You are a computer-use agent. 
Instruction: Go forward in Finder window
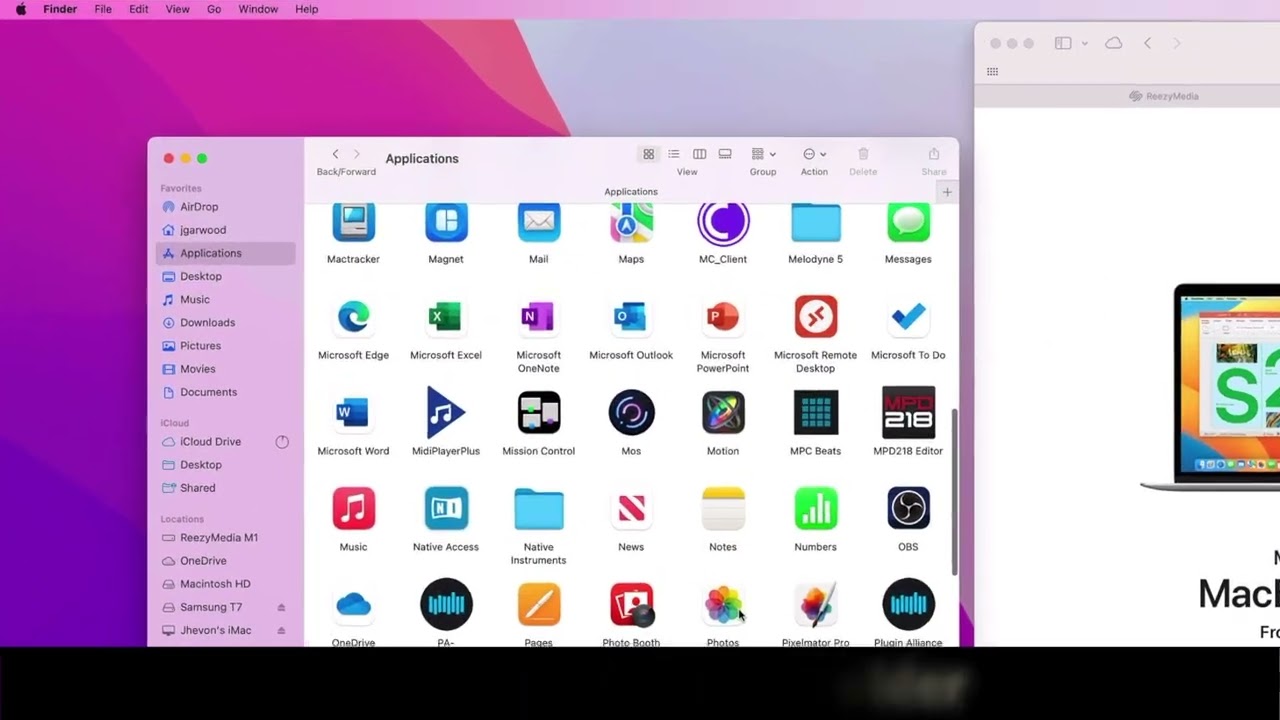[357, 154]
